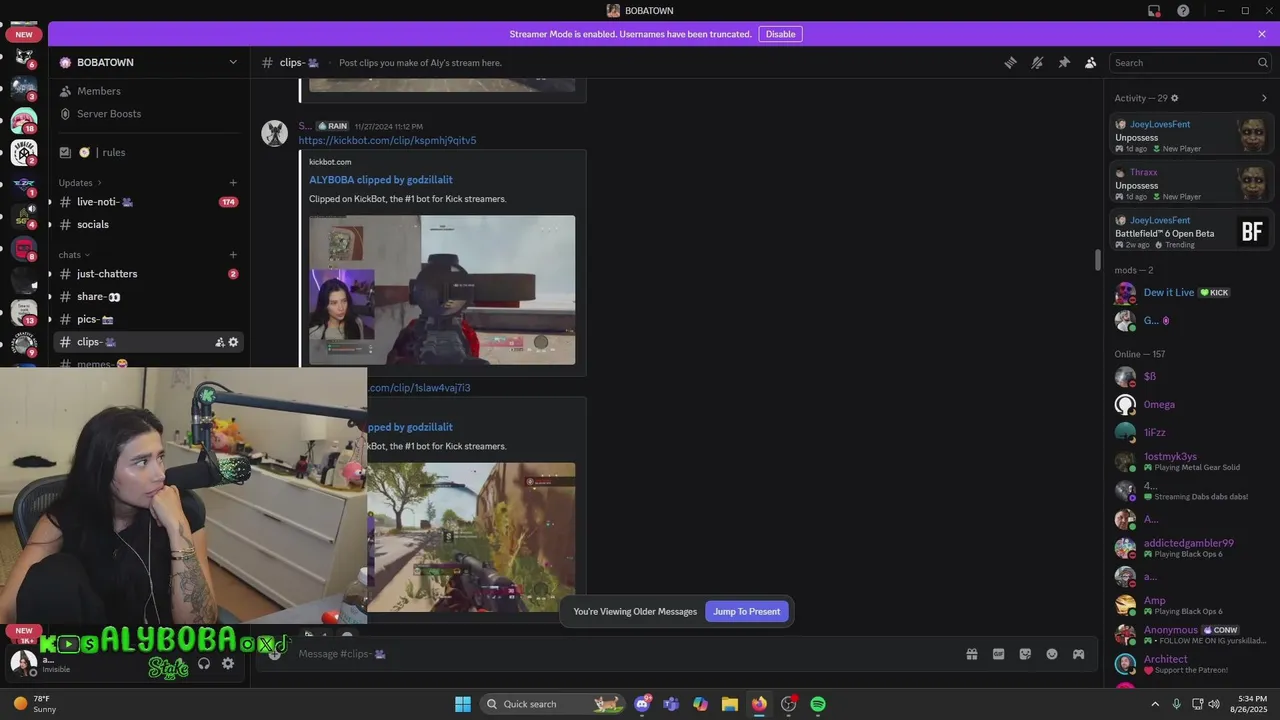The image size is (1280, 720).
Task: Open the GIF picker
Action: click(998, 654)
